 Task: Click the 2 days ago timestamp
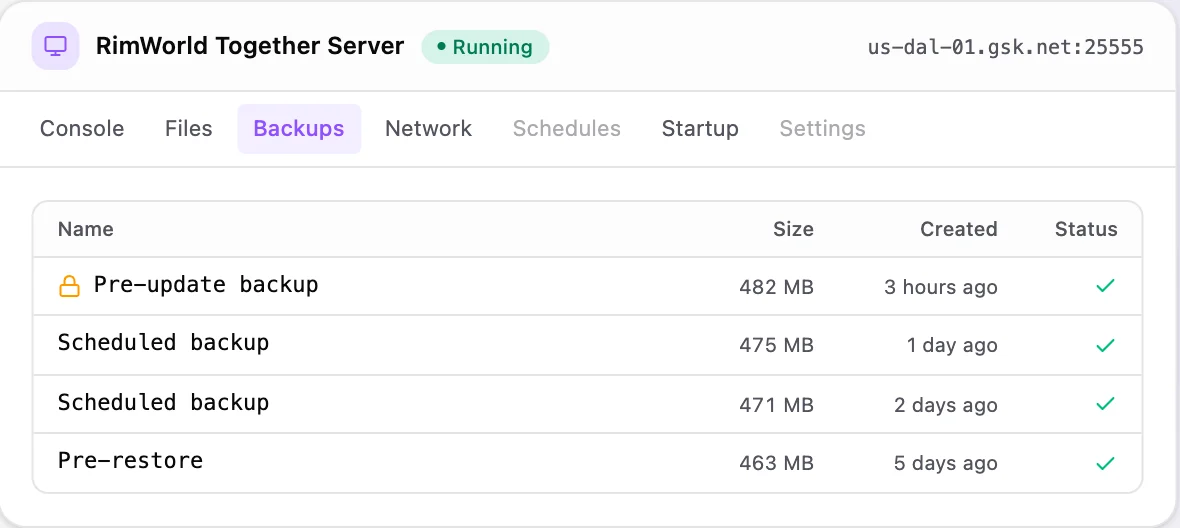(945, 405)
